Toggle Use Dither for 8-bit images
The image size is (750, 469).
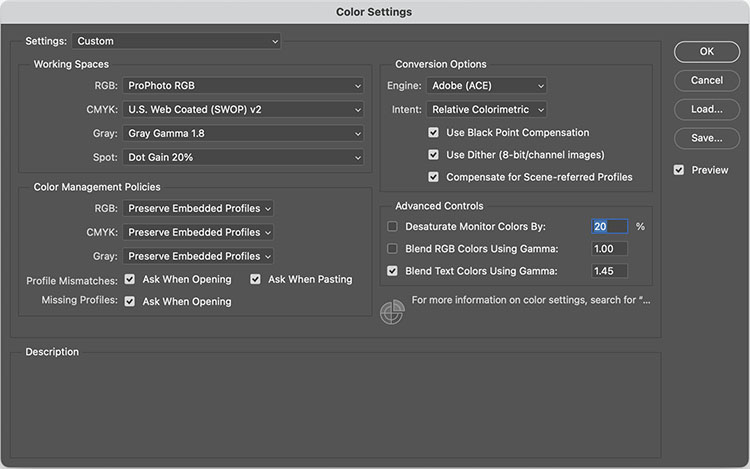tap(433, 155)
